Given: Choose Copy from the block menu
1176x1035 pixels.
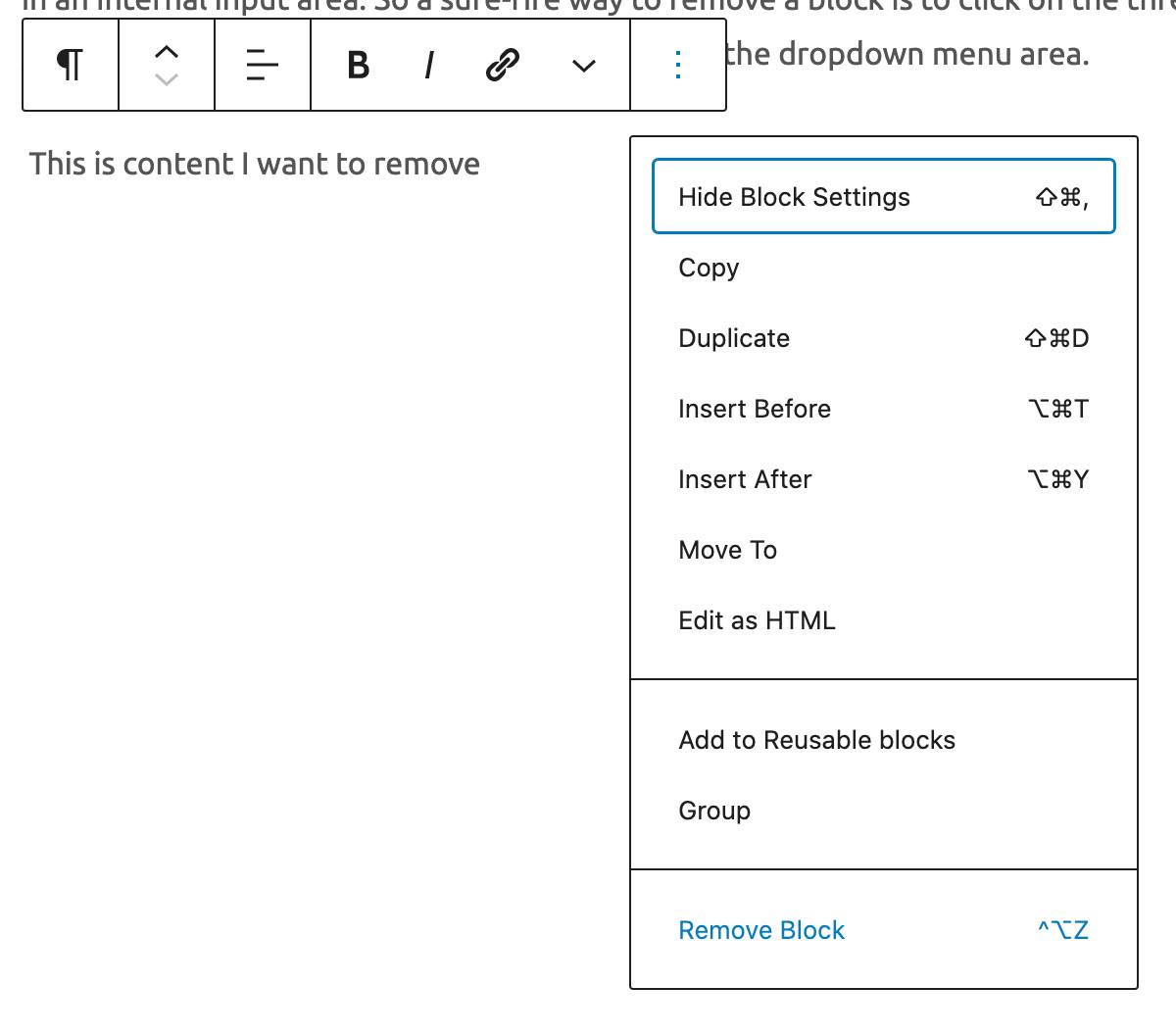Looking at the screenshot, I should pos(884,268).
